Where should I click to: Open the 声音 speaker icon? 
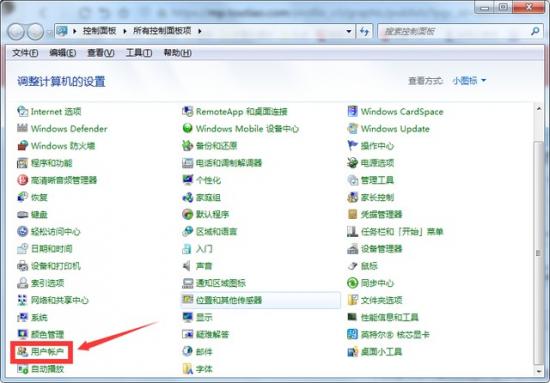tap(188, 266)
